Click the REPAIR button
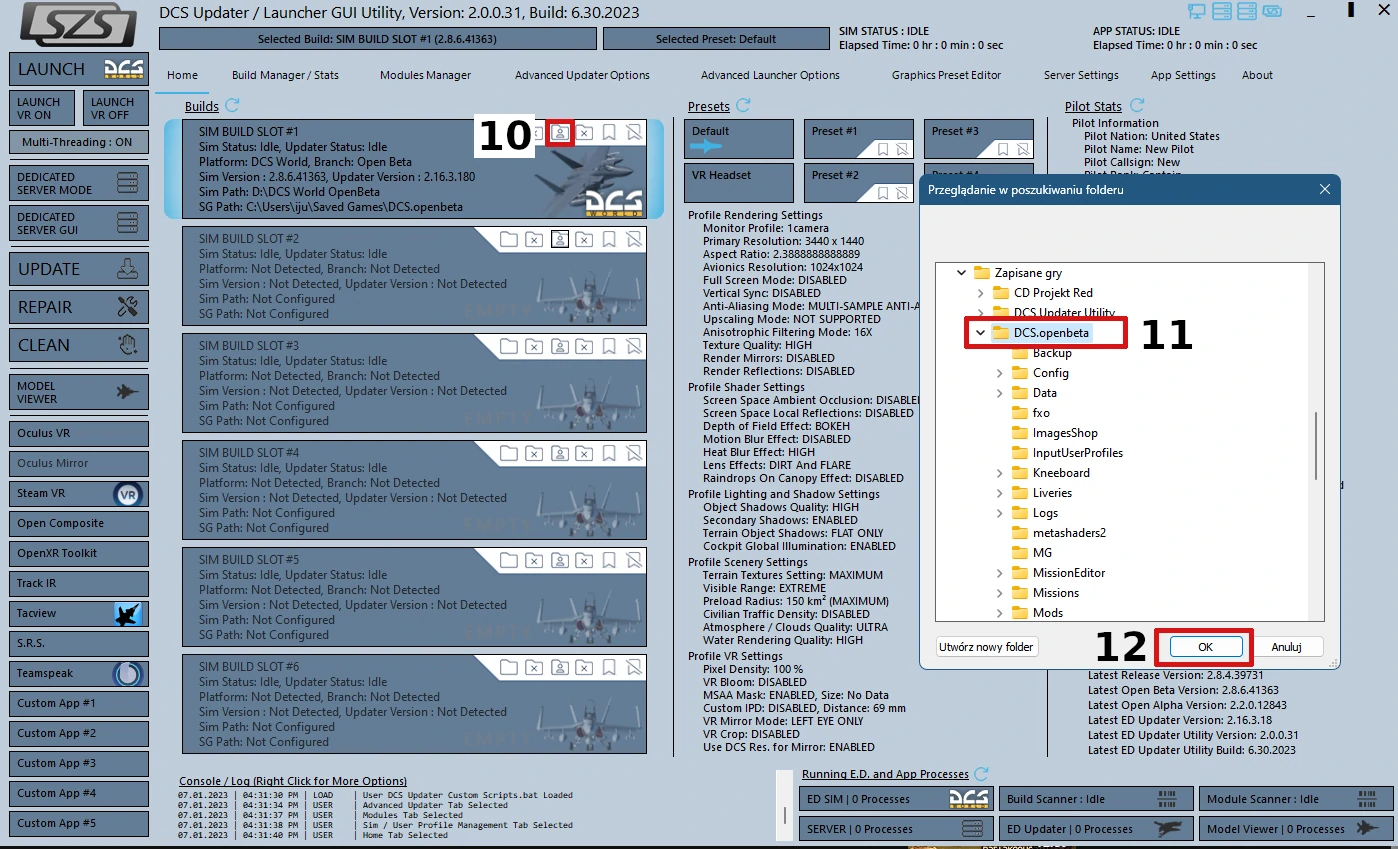The image size is (1398, 849). coord(79,307)
